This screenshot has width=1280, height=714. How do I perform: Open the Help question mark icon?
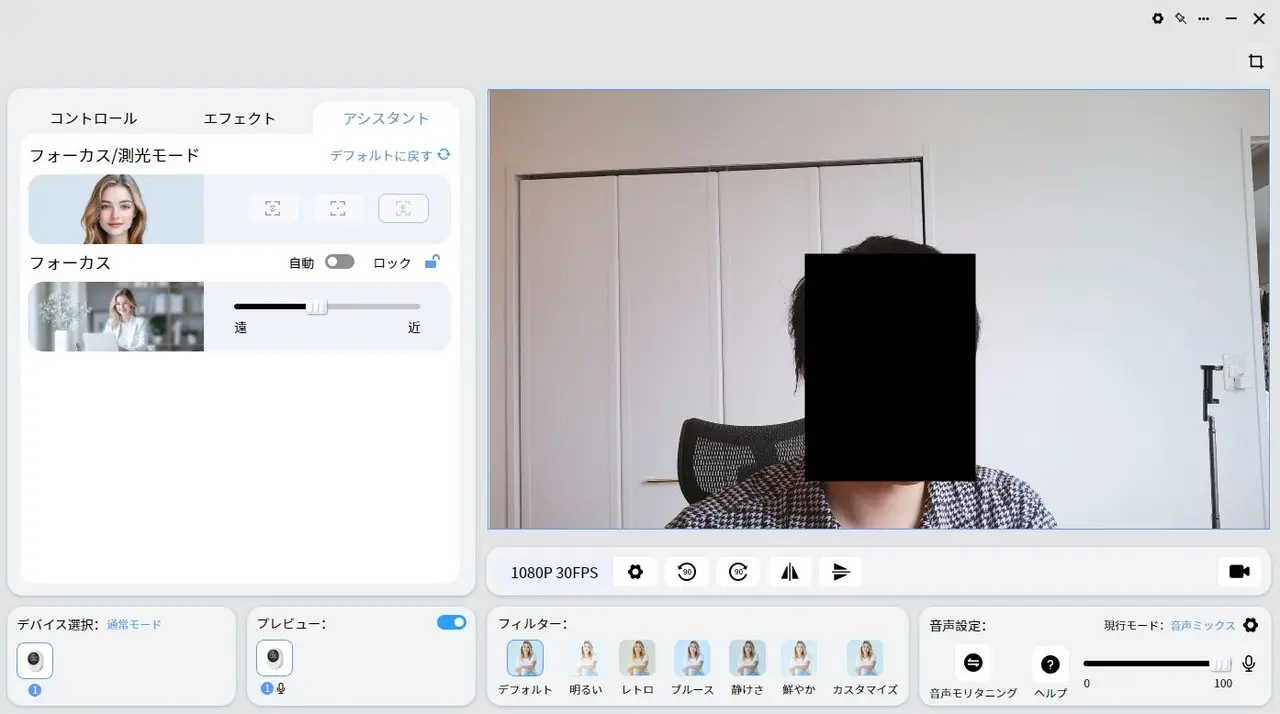[1050, 664]
